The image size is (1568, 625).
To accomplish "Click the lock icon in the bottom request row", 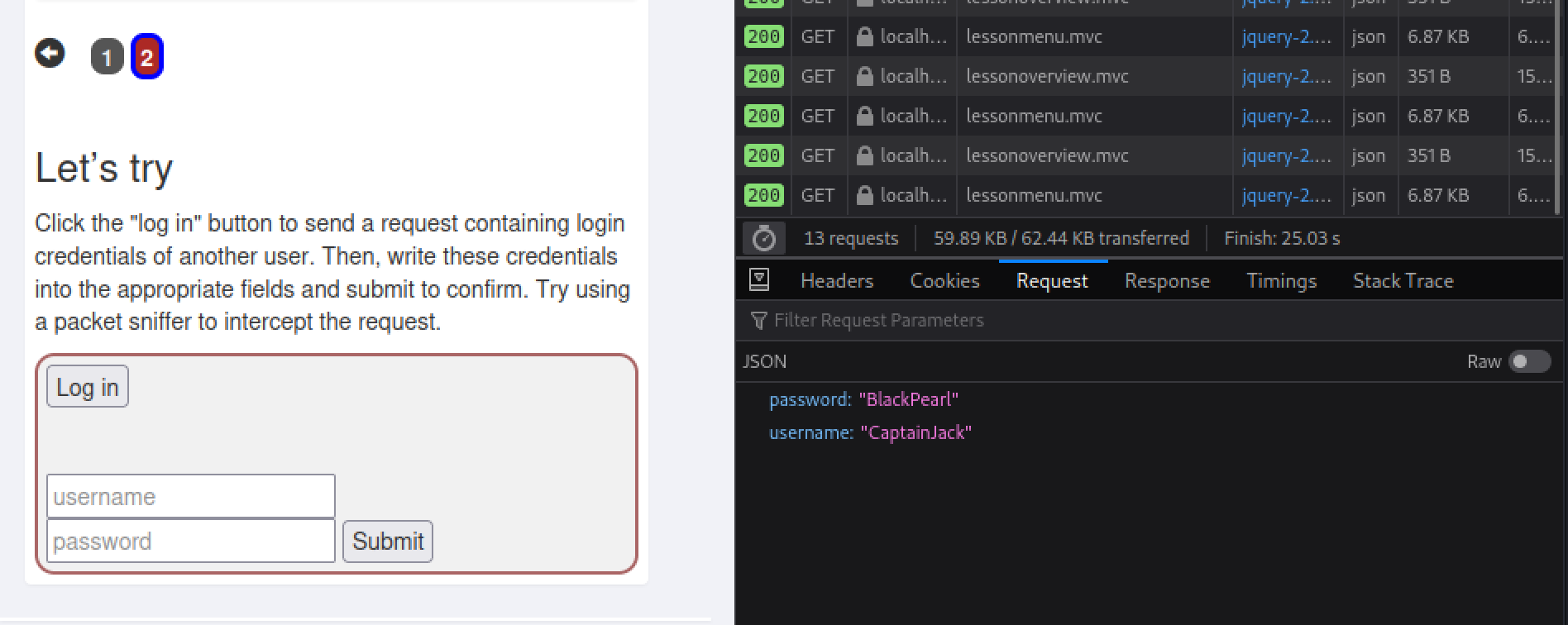I will [x=864, y=196].
